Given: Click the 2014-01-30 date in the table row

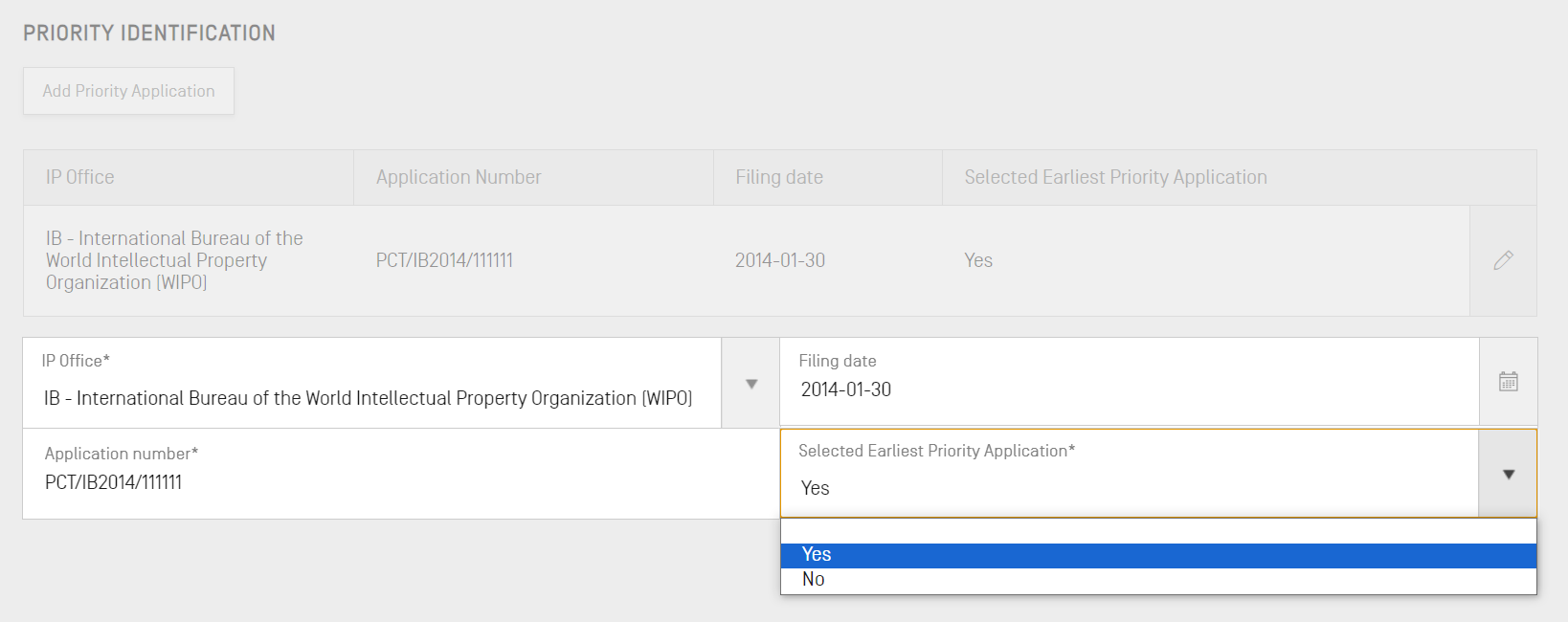Looking at the screenshot, I should point(780,260).
